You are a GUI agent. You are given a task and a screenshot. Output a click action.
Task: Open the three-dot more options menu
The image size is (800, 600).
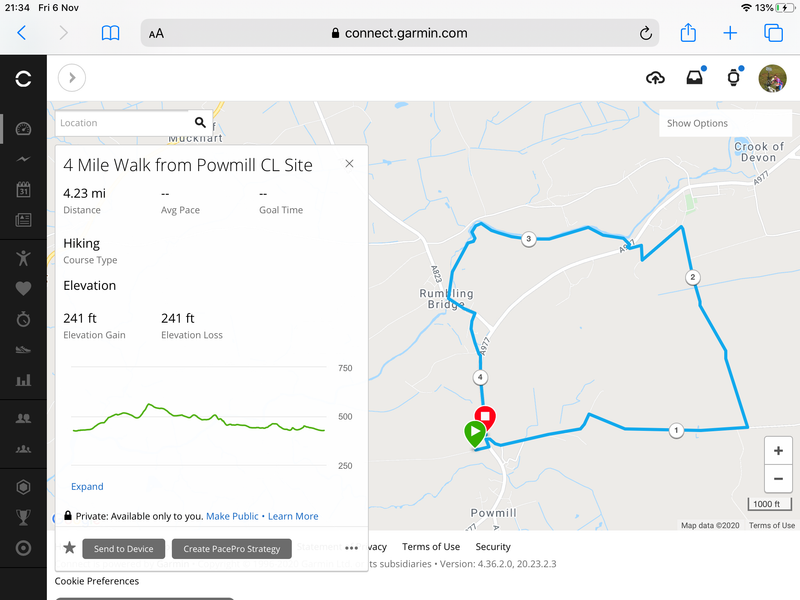(351, 548)
